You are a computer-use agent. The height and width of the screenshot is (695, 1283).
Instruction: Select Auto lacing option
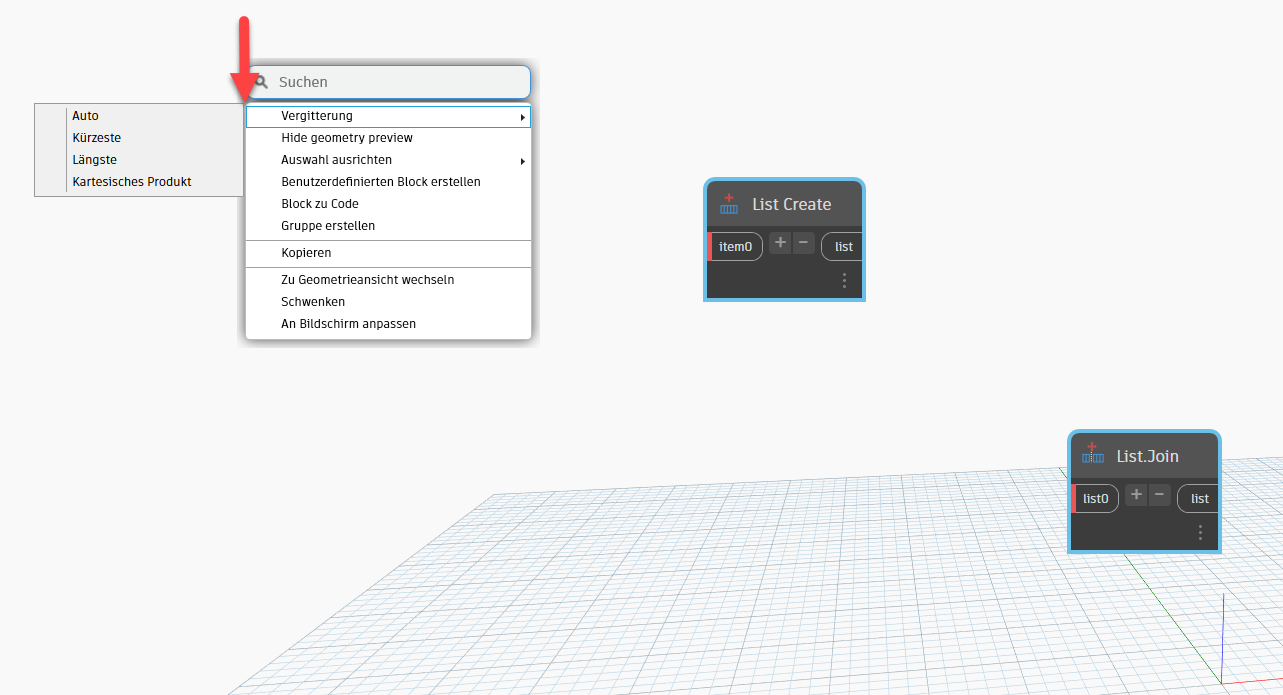pos(139,116)
